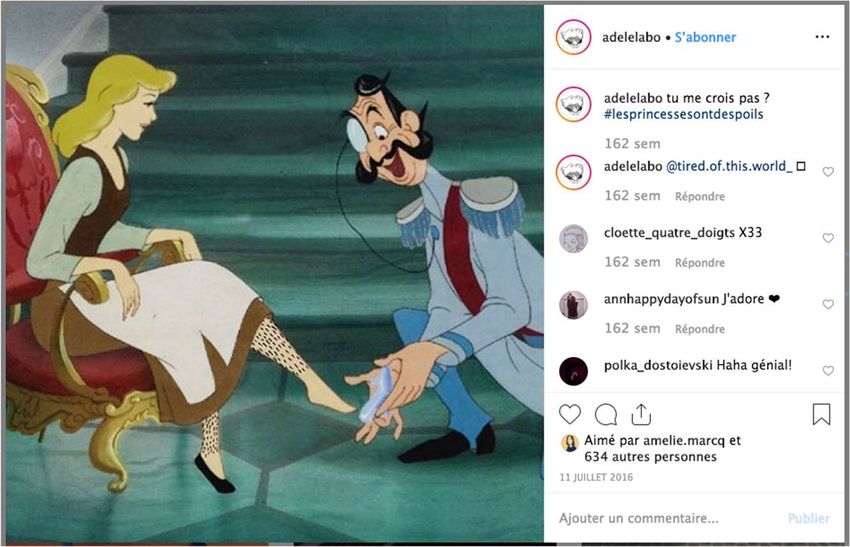Save the post with the bookmark icon

click(821, 414)
